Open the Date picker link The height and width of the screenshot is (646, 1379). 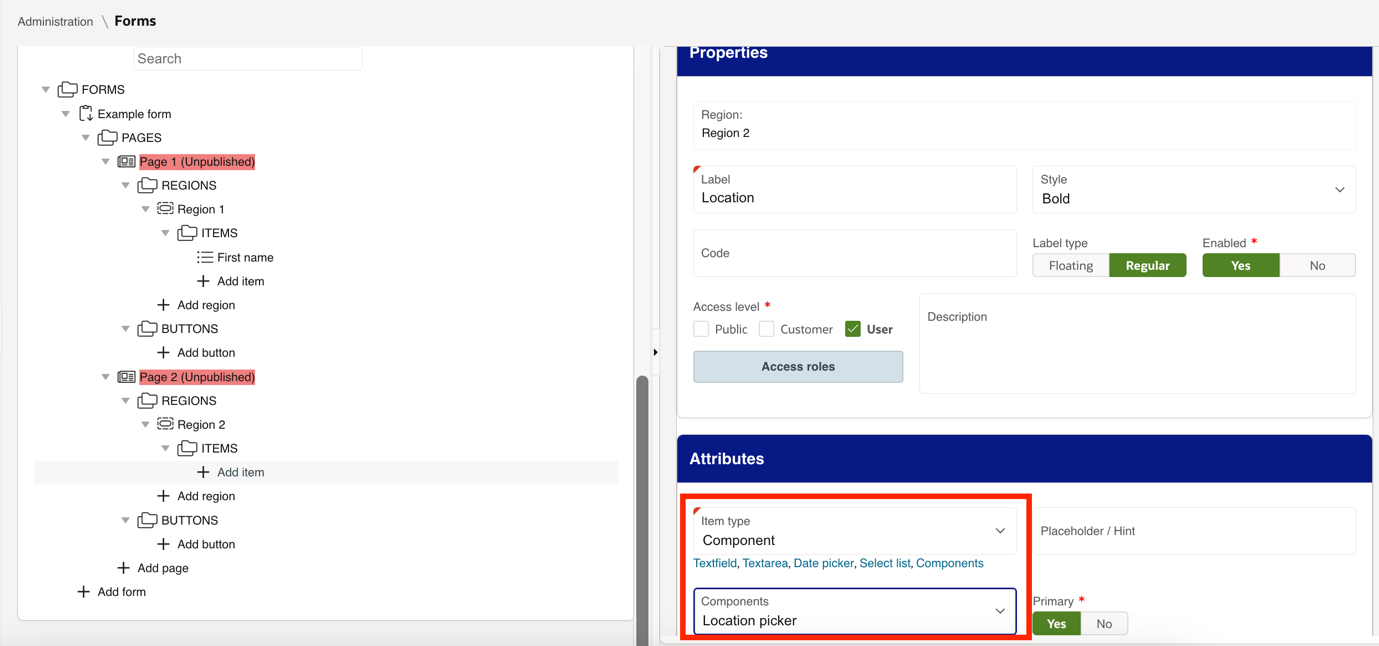(x=823, y=563)
